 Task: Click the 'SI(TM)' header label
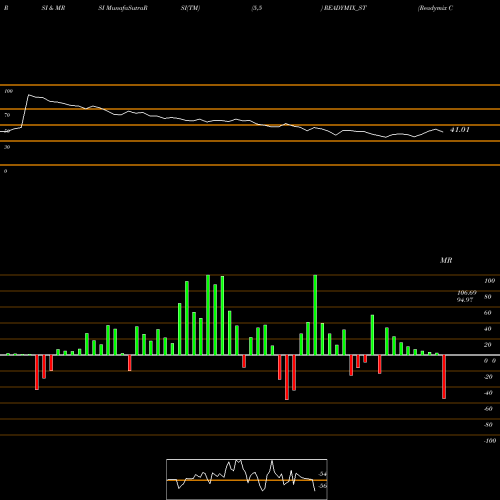coord(190,8)
